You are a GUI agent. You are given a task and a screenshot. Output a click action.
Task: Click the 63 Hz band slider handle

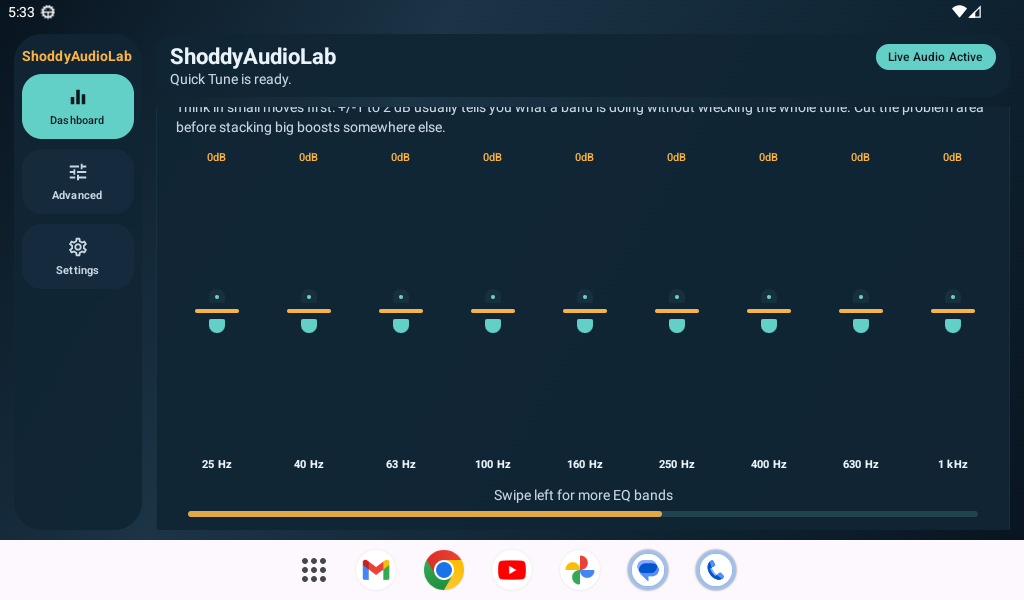pos(401,311)
